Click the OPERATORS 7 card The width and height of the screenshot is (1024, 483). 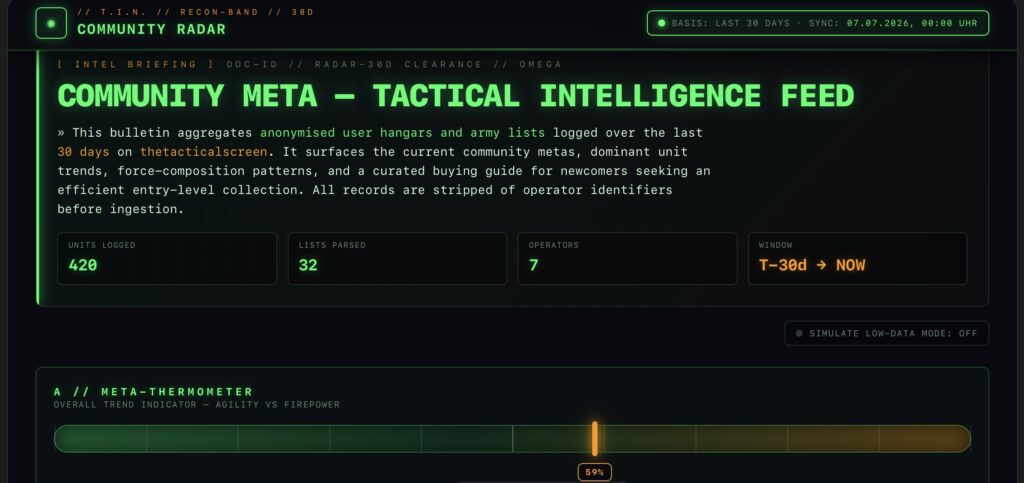click(x=627, y=258)
